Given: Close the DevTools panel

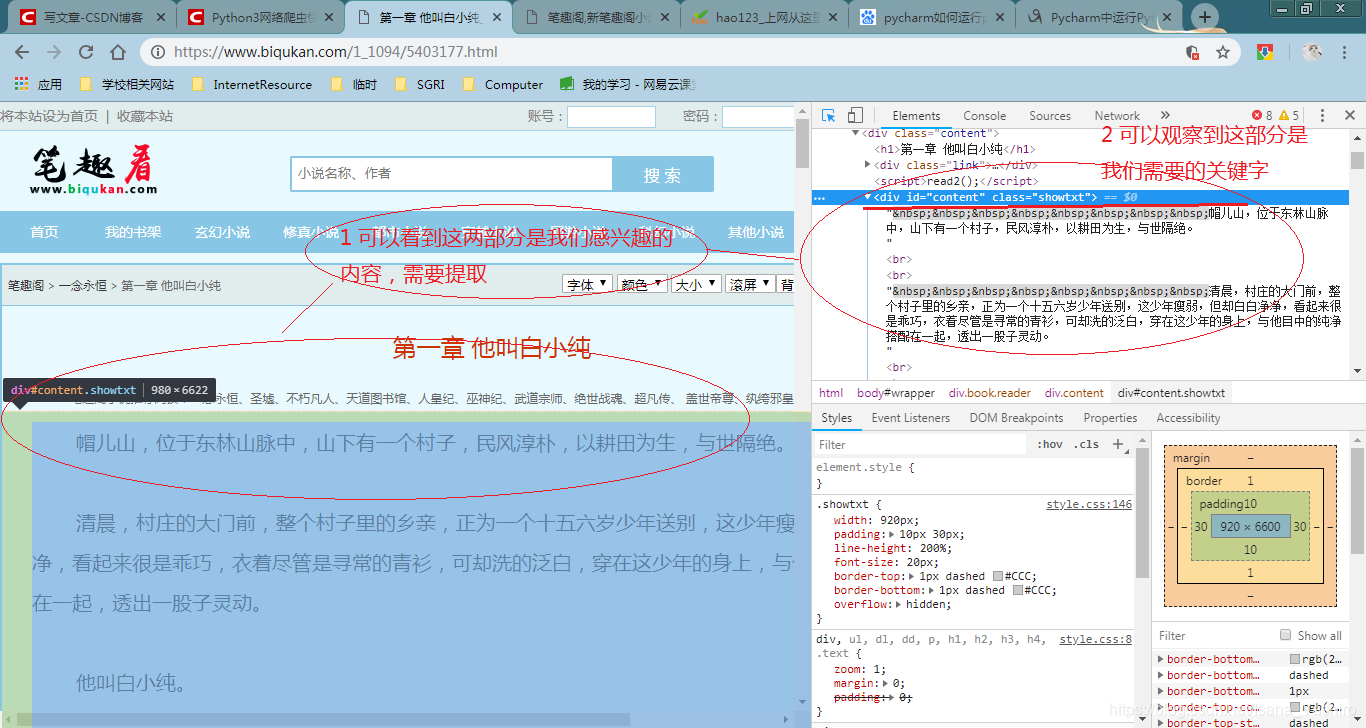Looking at the screenshot, I should (1349, 116).
